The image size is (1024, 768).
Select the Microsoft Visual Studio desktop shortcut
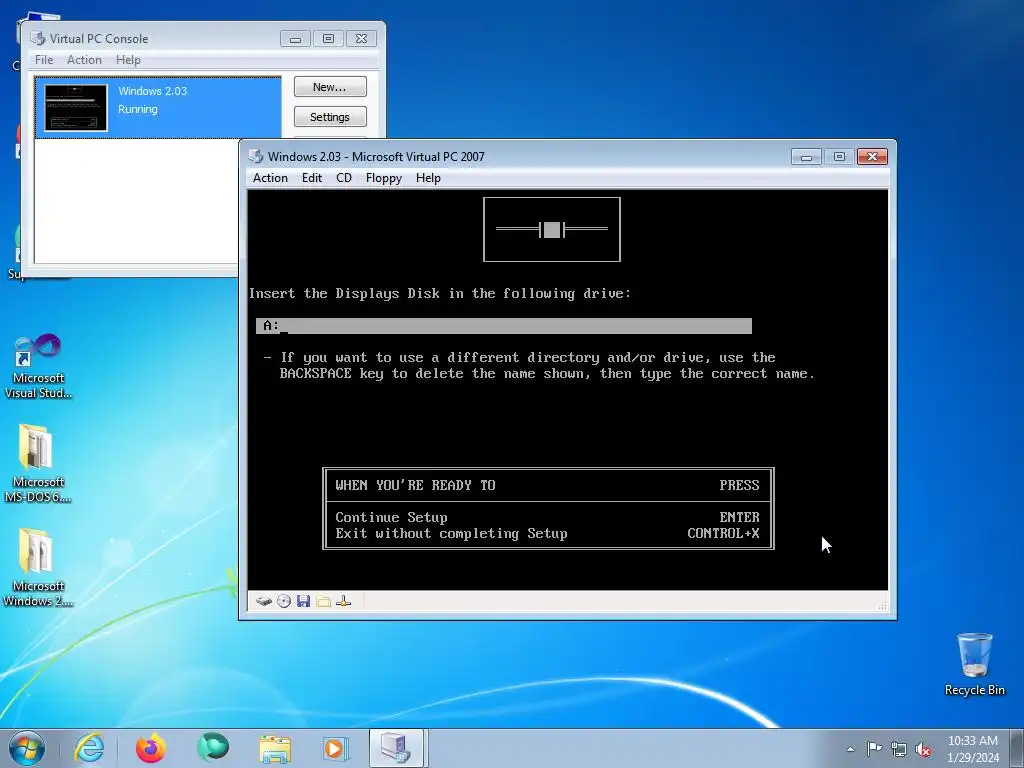[38, 366]
